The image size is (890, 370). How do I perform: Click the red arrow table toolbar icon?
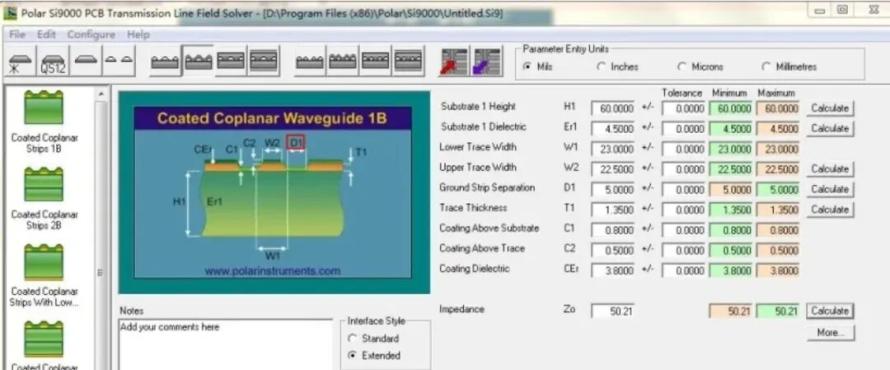pos(454,61)
